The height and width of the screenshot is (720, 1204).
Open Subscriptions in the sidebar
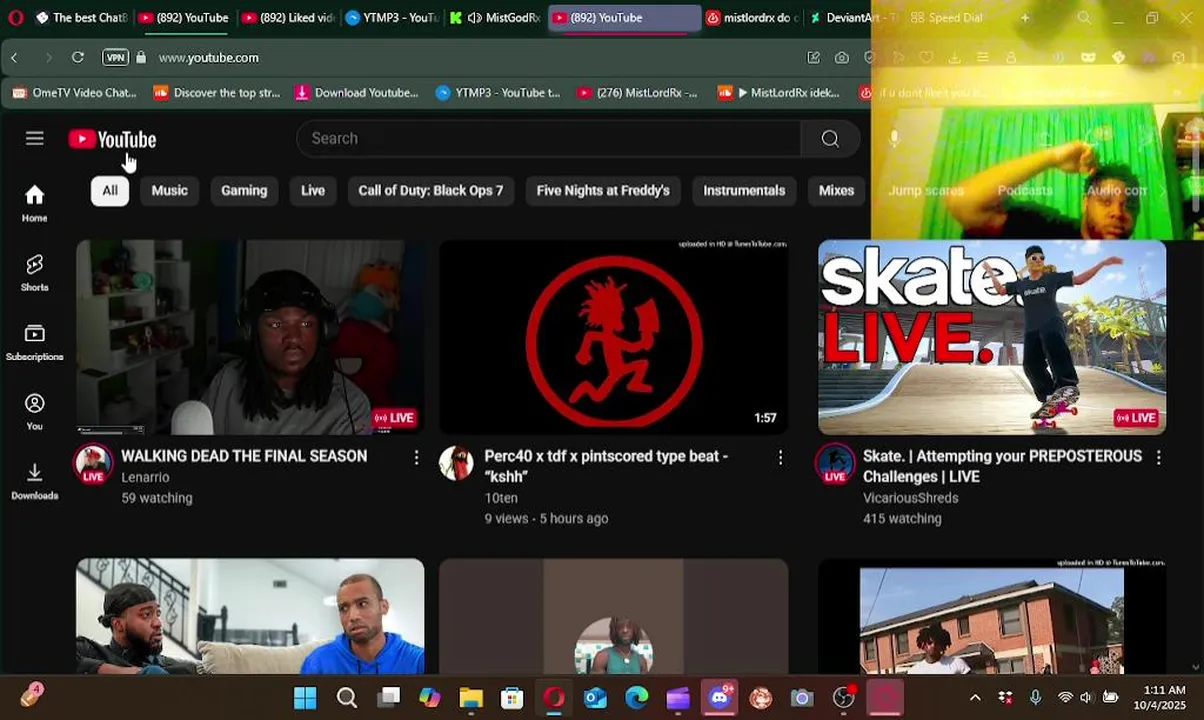click(35, 342)
